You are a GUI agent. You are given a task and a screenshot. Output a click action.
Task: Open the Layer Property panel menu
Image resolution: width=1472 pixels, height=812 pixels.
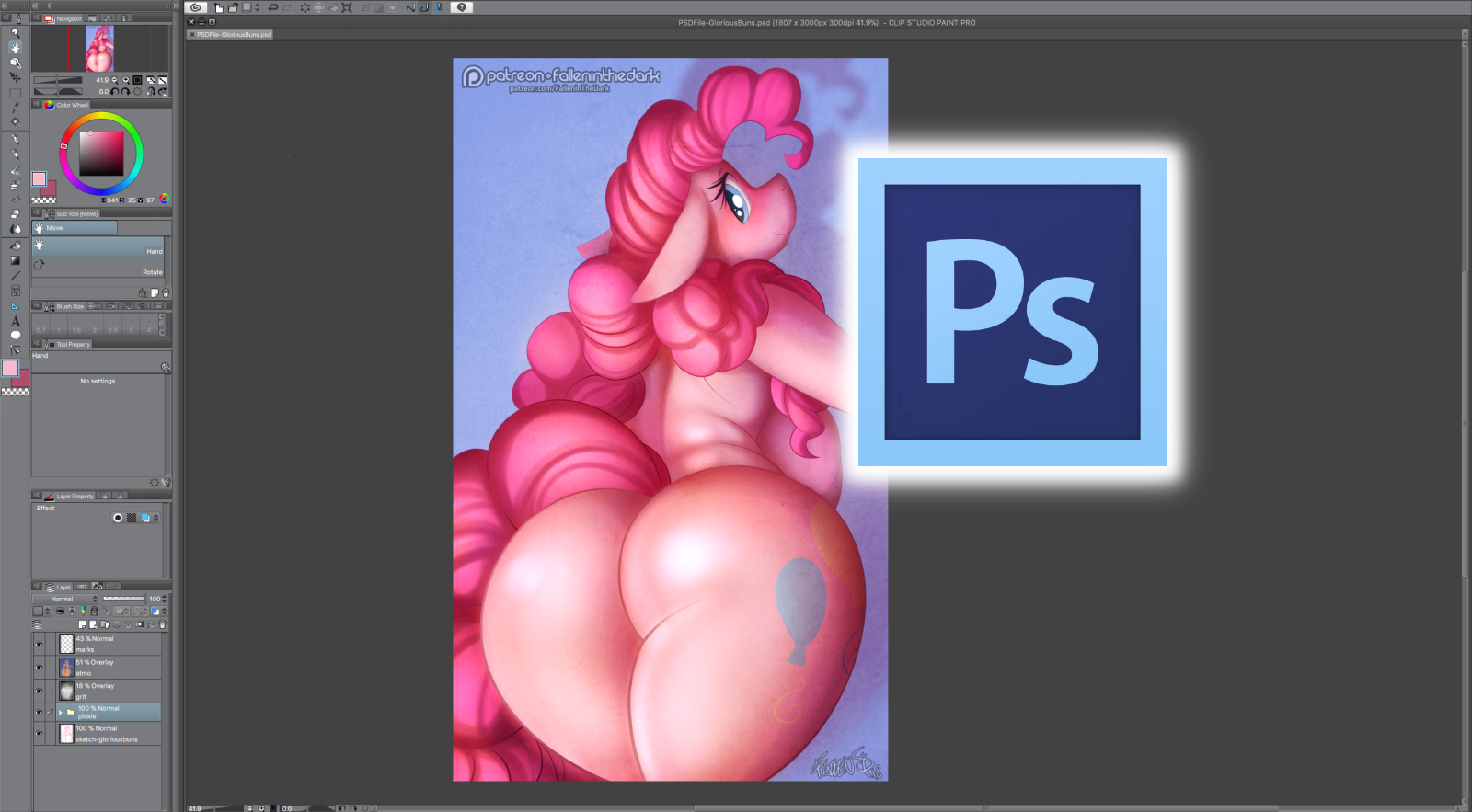(x=39, y=496)
